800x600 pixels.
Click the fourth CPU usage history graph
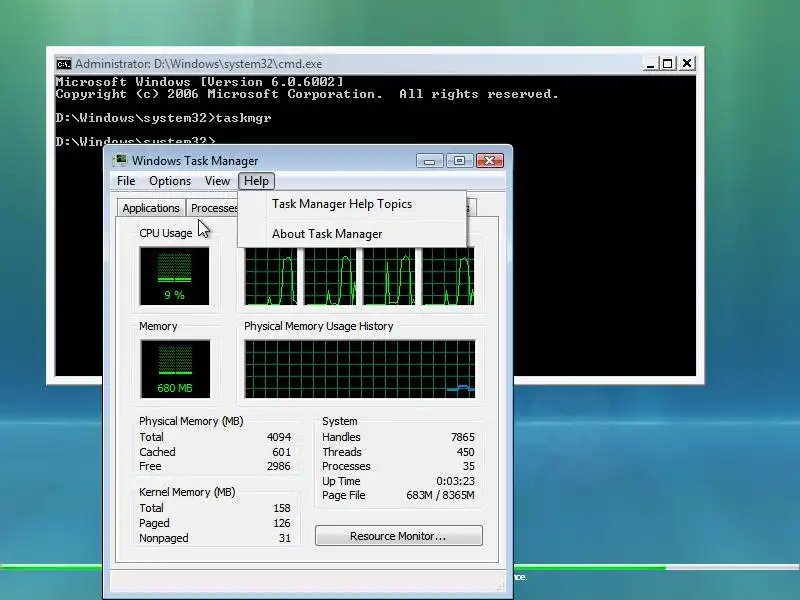point(448,277)
